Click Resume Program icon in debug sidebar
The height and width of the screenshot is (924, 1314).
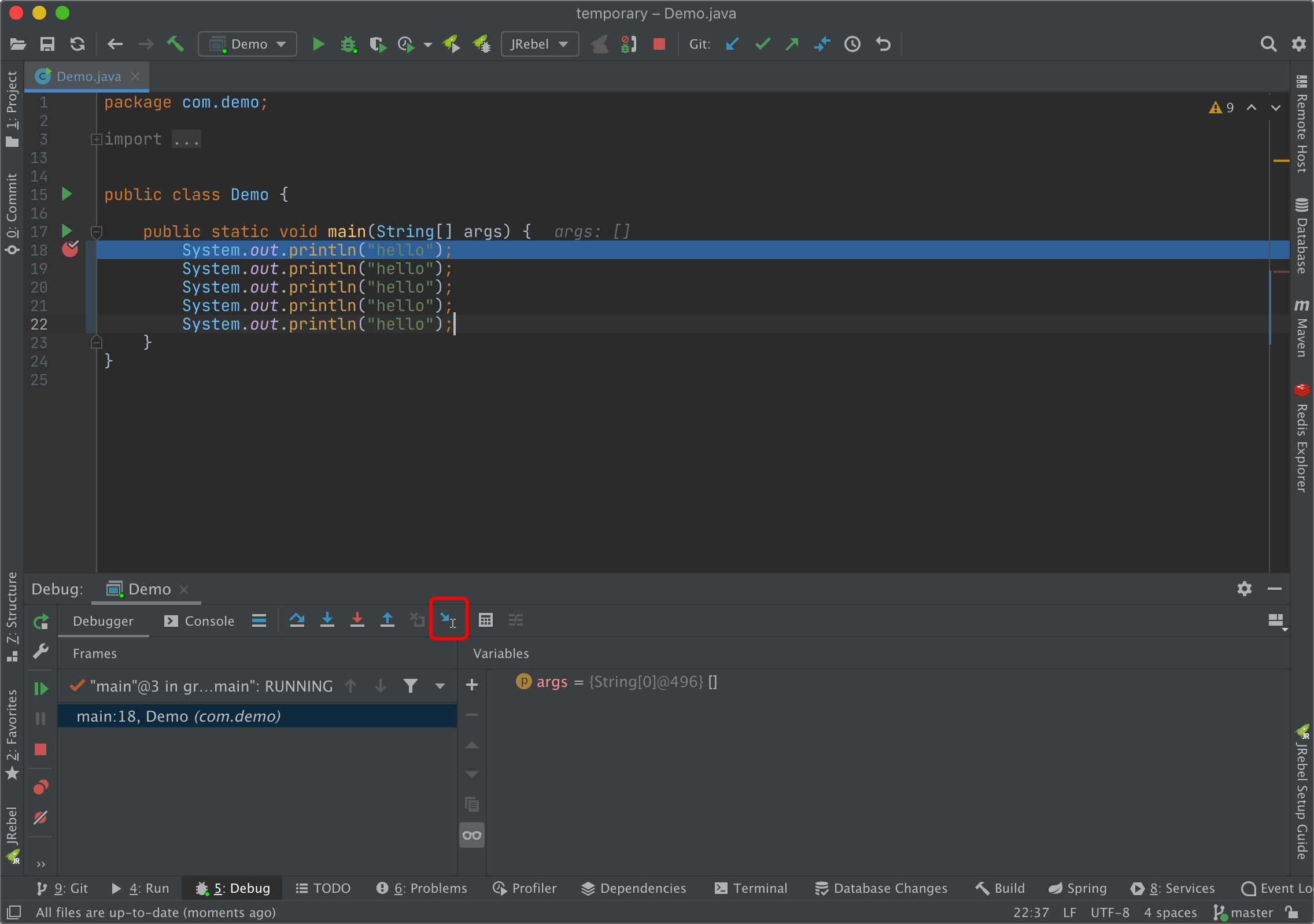tap(40, 688)
